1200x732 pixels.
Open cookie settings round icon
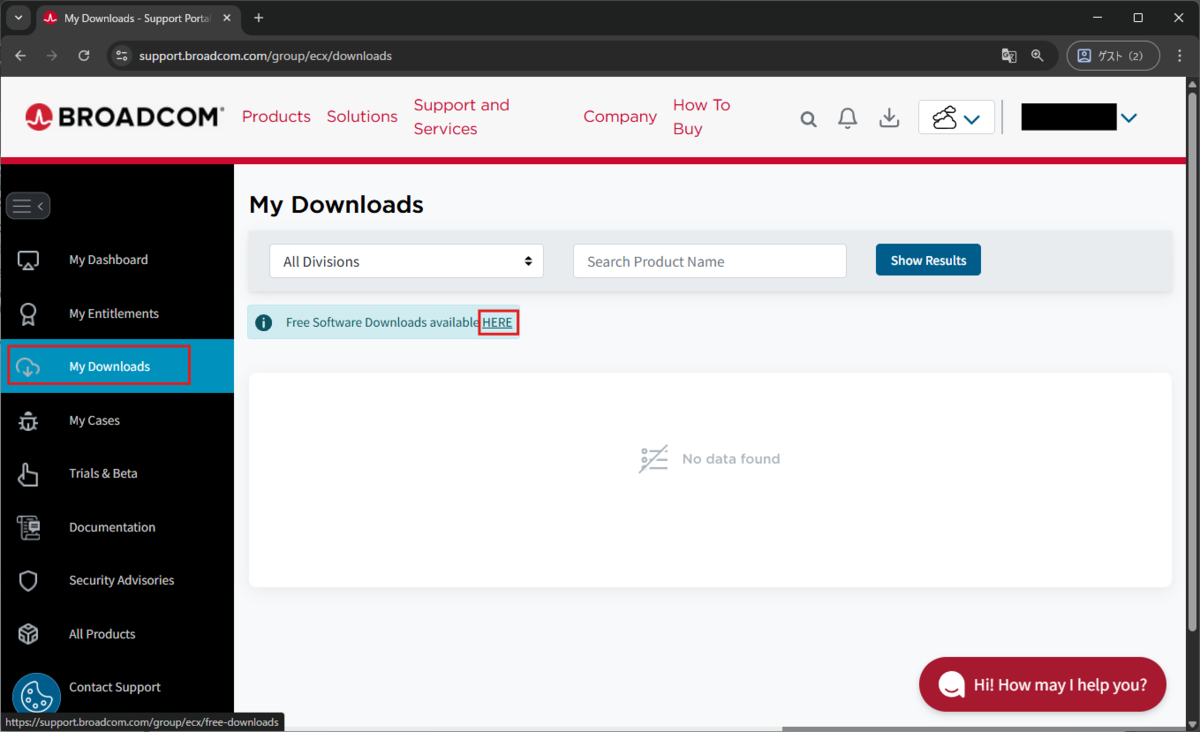[36, 697]
